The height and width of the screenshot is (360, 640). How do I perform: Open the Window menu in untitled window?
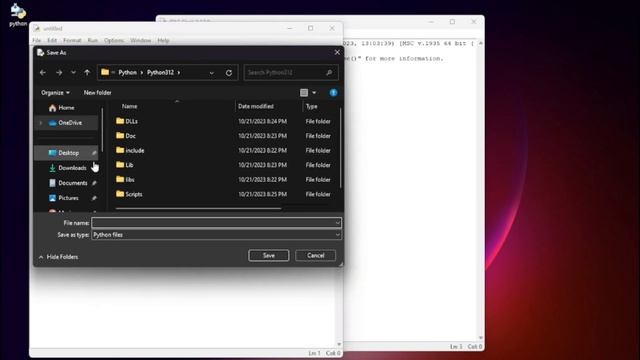(141, 40)
